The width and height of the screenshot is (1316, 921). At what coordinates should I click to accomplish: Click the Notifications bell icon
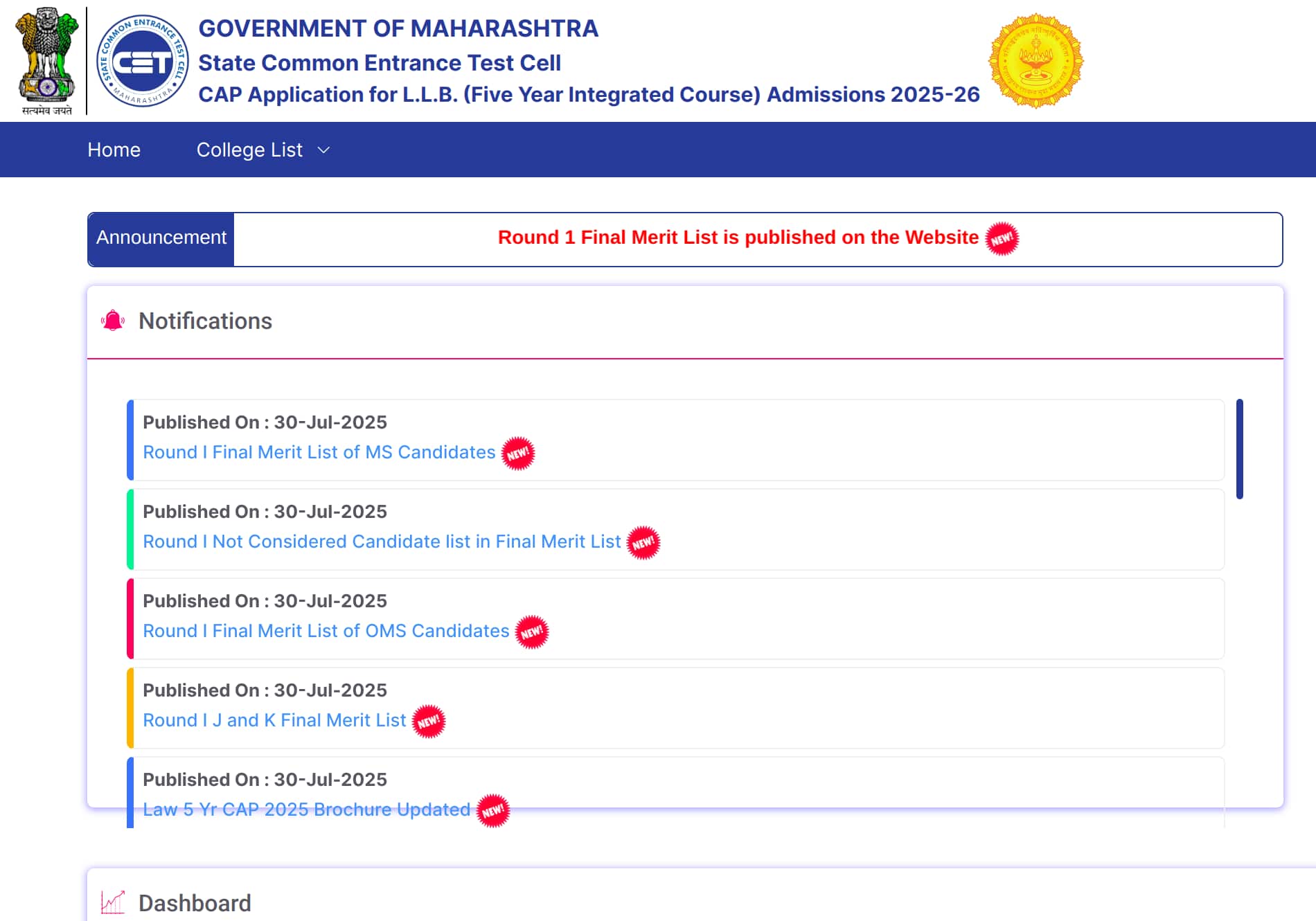[x=113, y=321]
